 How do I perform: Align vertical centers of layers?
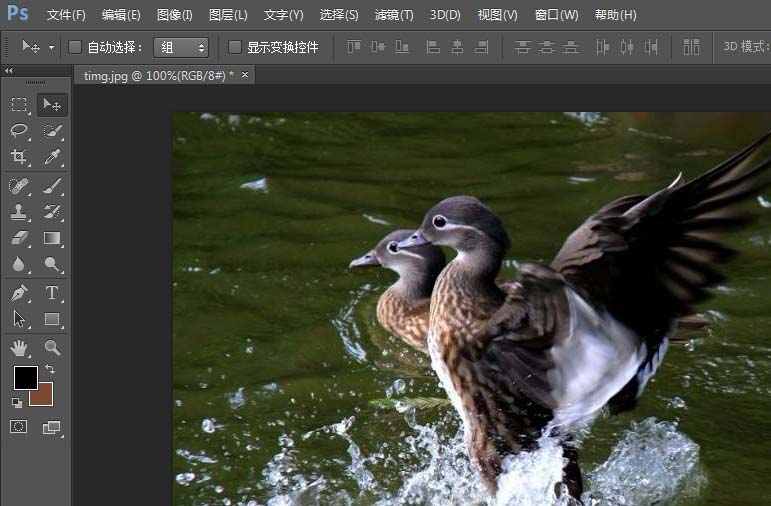coord(378,47)
